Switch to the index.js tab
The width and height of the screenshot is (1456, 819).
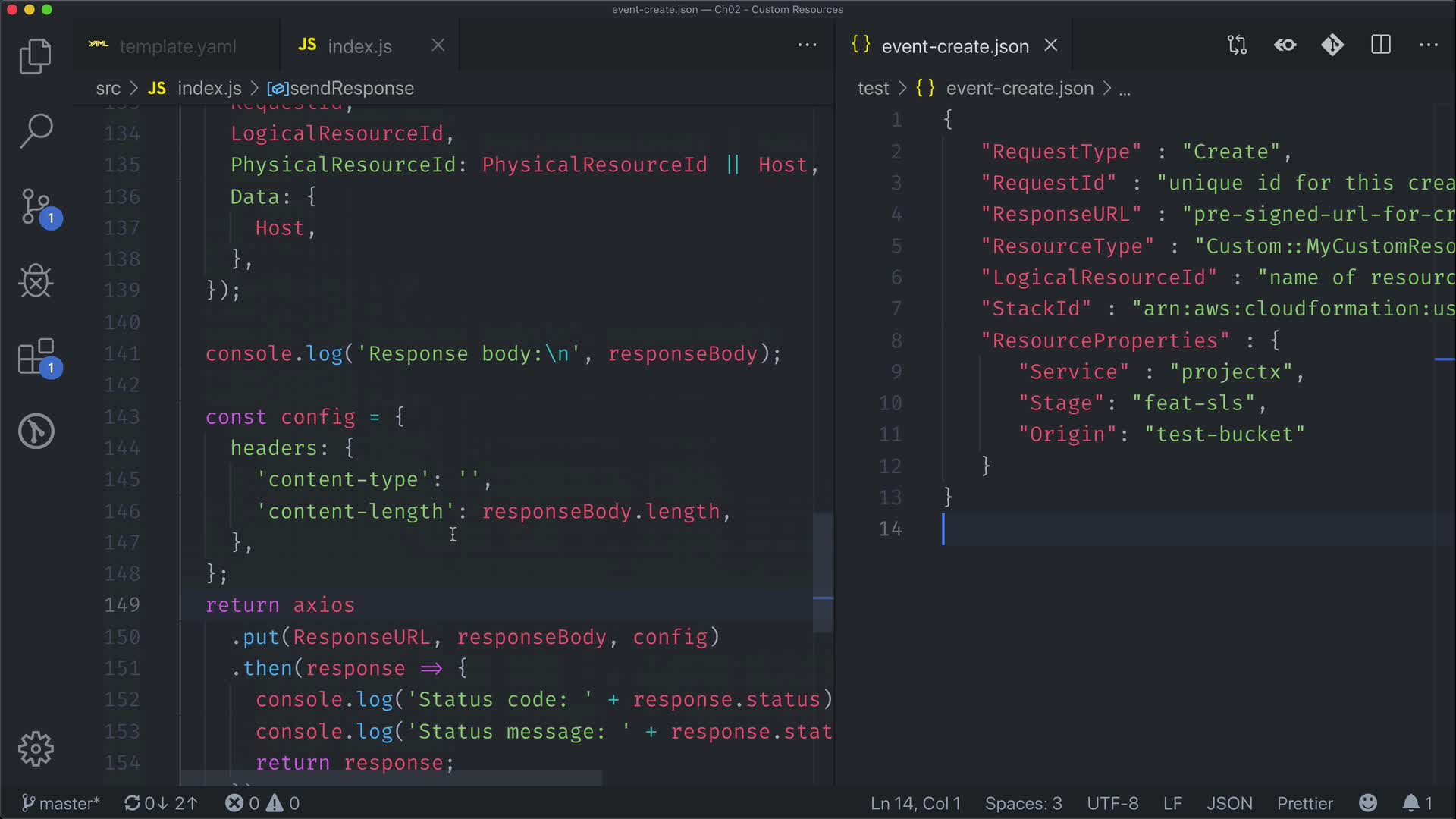click(359, 46)
